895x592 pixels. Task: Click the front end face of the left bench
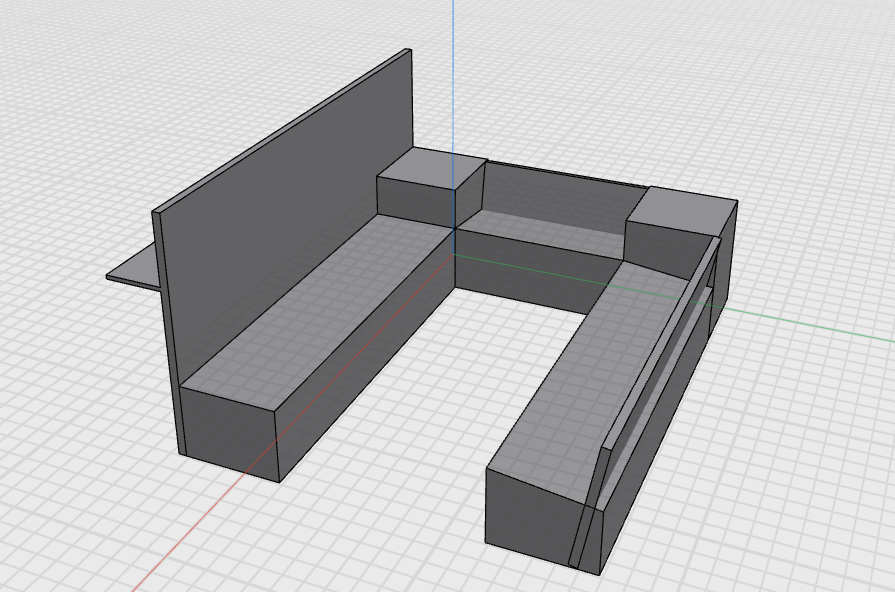[x=229, y=434]
